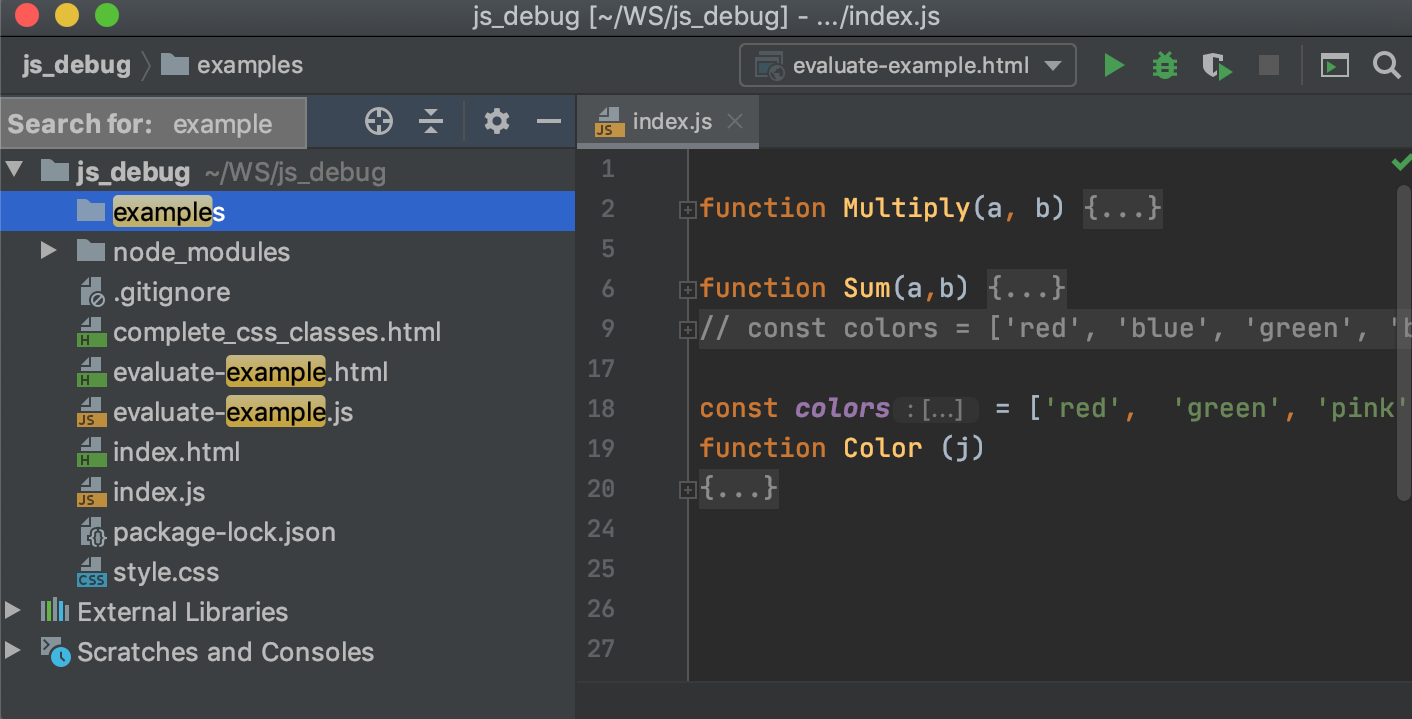The image size is (1412, 719).
Task: Run with coverage using the shield icon
Action: (x=1216, y=66)
